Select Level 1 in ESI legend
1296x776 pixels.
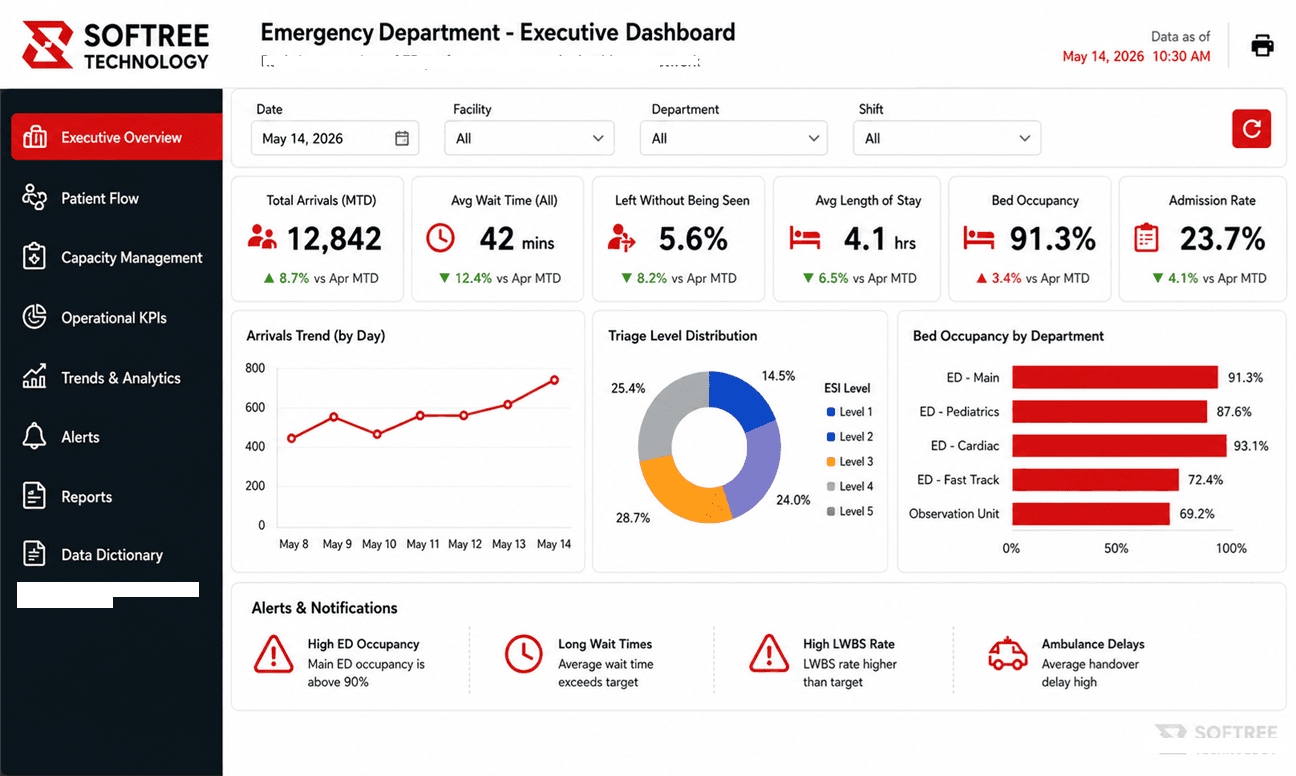[850, 412]
